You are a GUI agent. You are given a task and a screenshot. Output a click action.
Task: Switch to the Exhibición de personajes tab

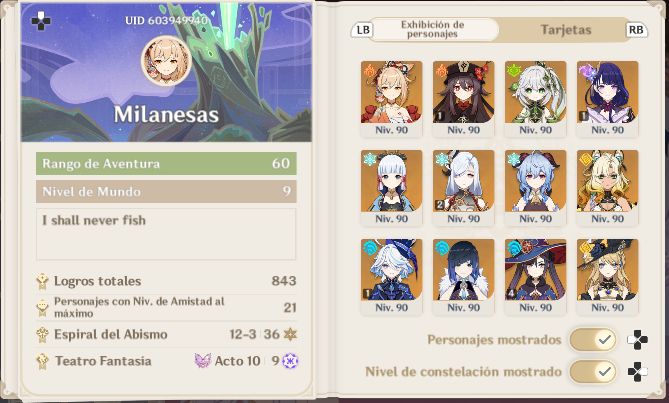coord(432,29)
